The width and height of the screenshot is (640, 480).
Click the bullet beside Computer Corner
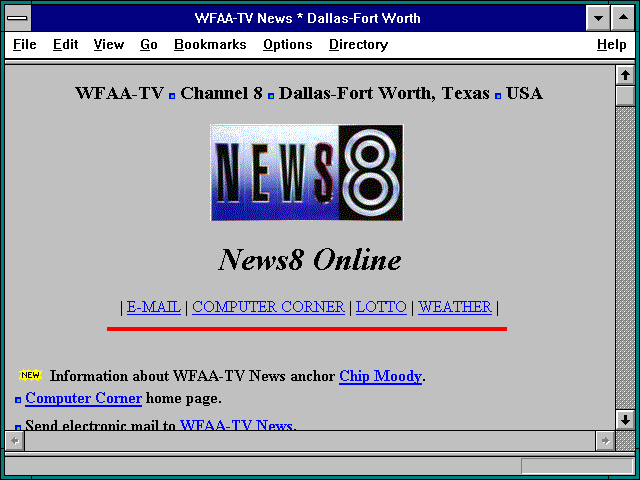pyautogui.click(x=18, y=400)
